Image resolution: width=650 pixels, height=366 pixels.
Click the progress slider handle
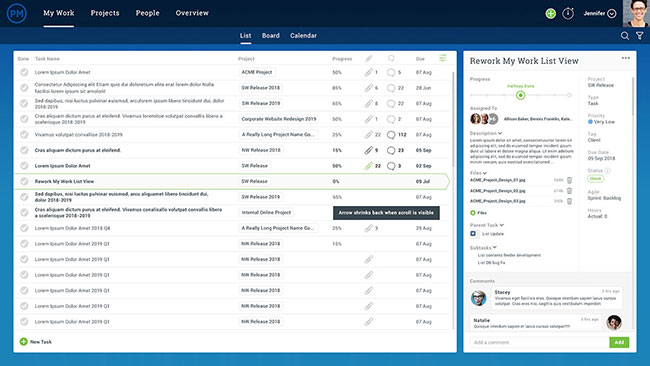pos(521,95)
